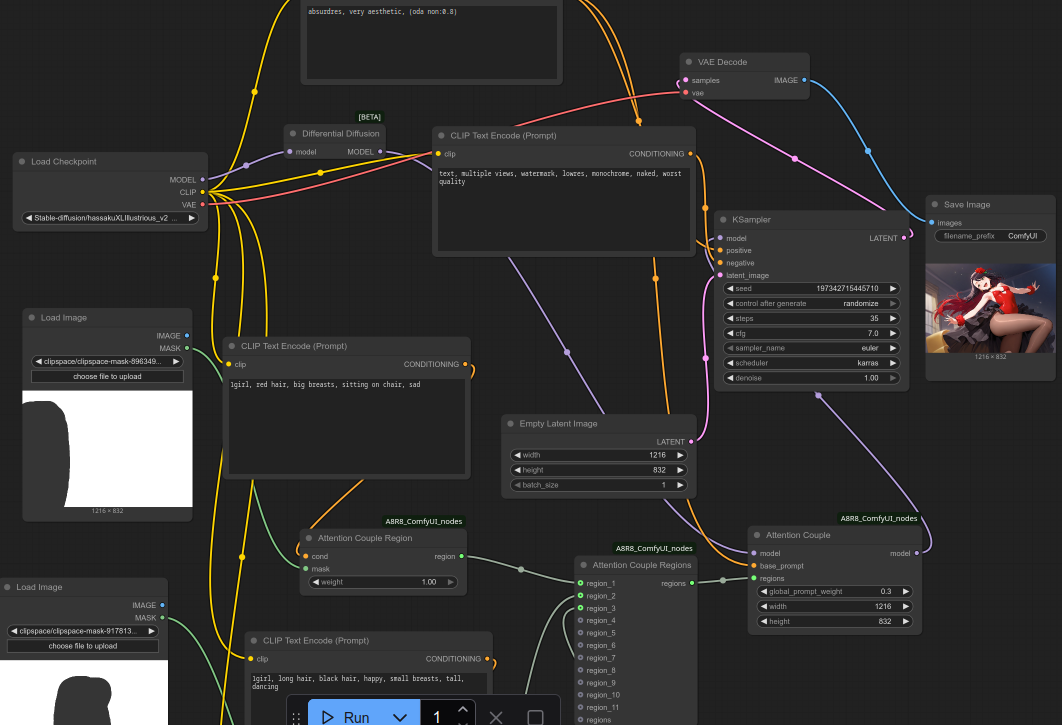1062x725 pixels.
Task: Collapse the Attention Couple node via its title dot
Action: coord(757,535)
